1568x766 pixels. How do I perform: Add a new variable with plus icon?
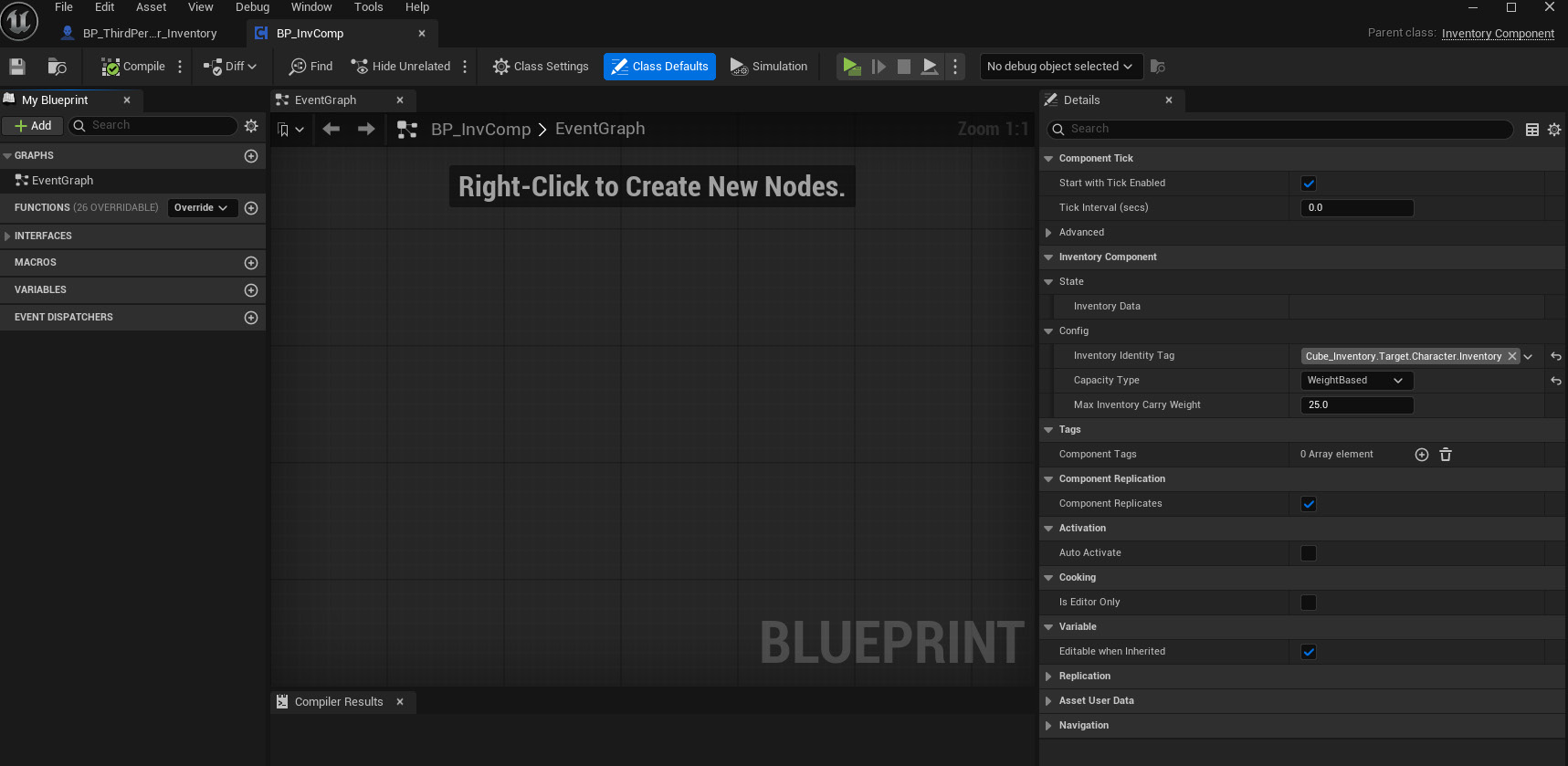(x=251, y=290)
